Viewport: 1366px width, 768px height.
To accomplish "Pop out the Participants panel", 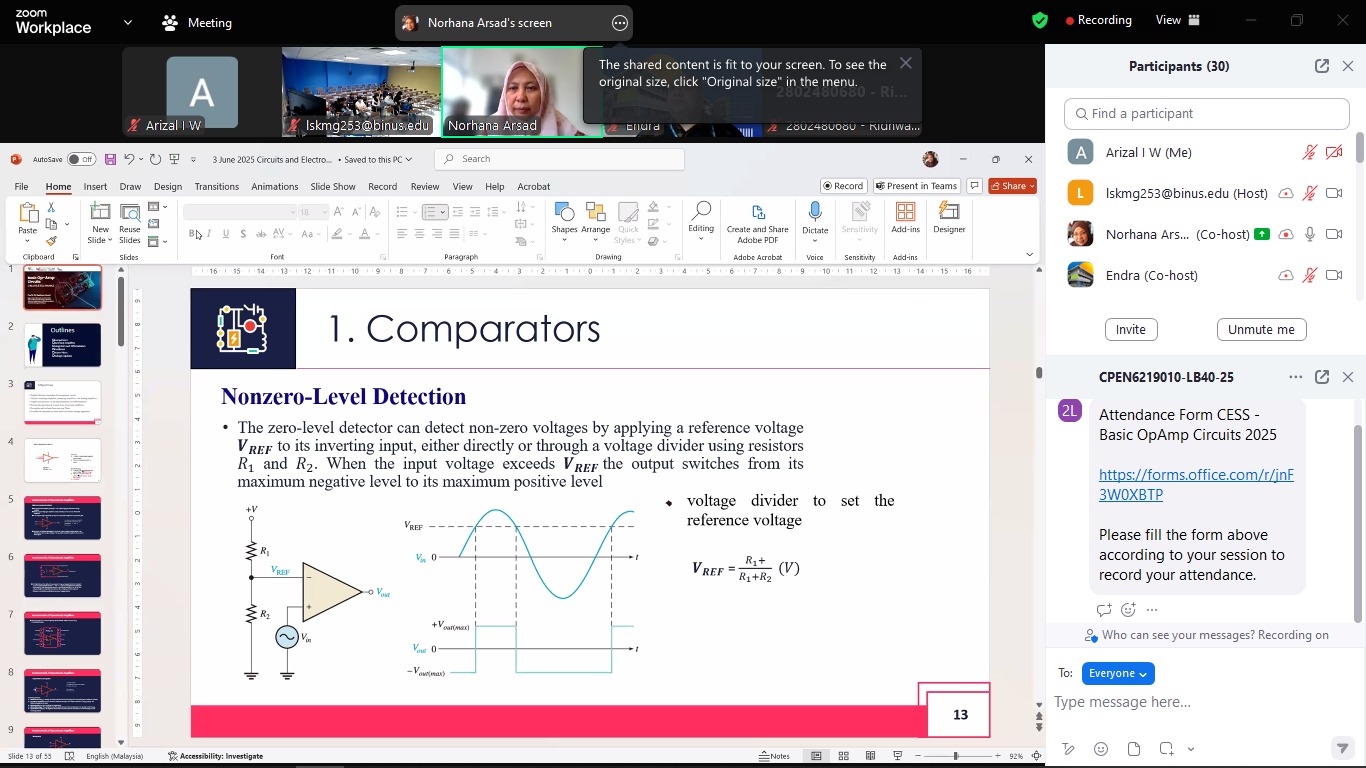I will (x=1322, y=66).
